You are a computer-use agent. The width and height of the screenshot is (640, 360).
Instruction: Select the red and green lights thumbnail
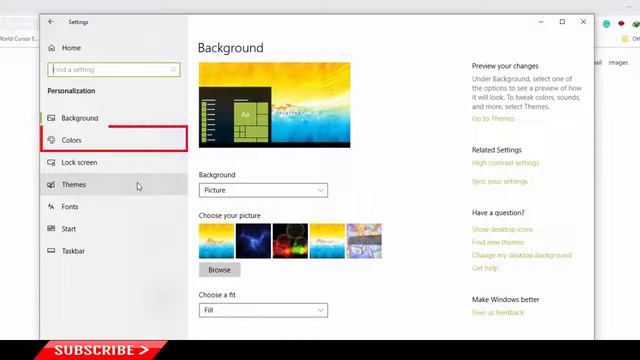coord(290,241)
